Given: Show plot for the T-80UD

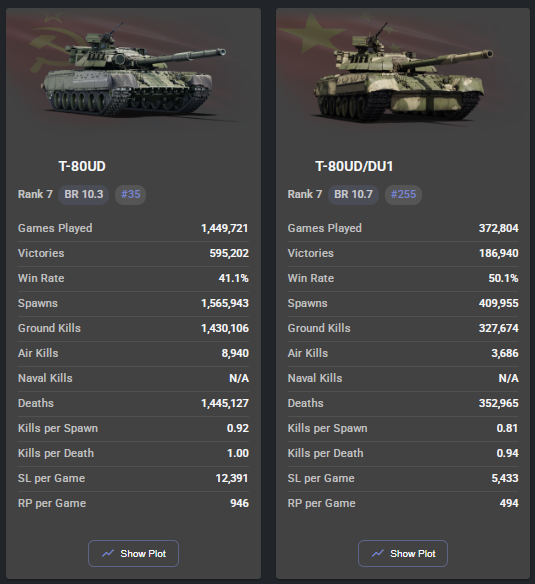Looking at the screenshot, I should point(133,553).
